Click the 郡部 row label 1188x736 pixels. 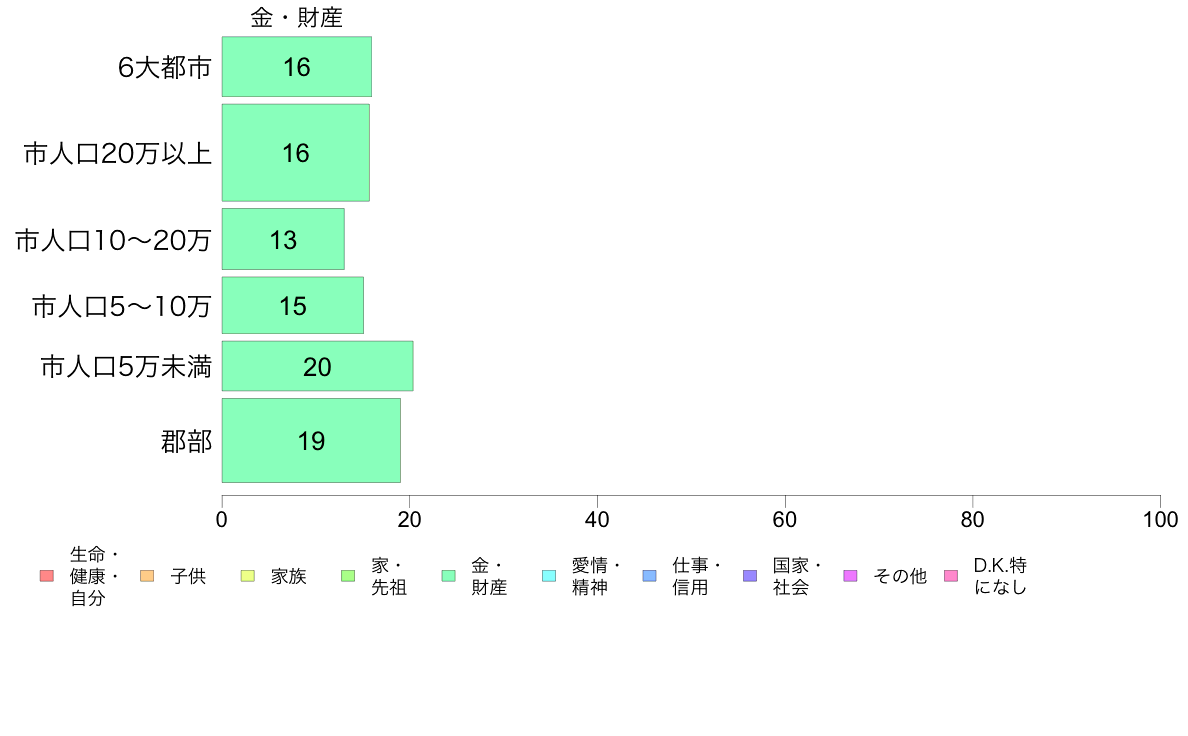186,441
